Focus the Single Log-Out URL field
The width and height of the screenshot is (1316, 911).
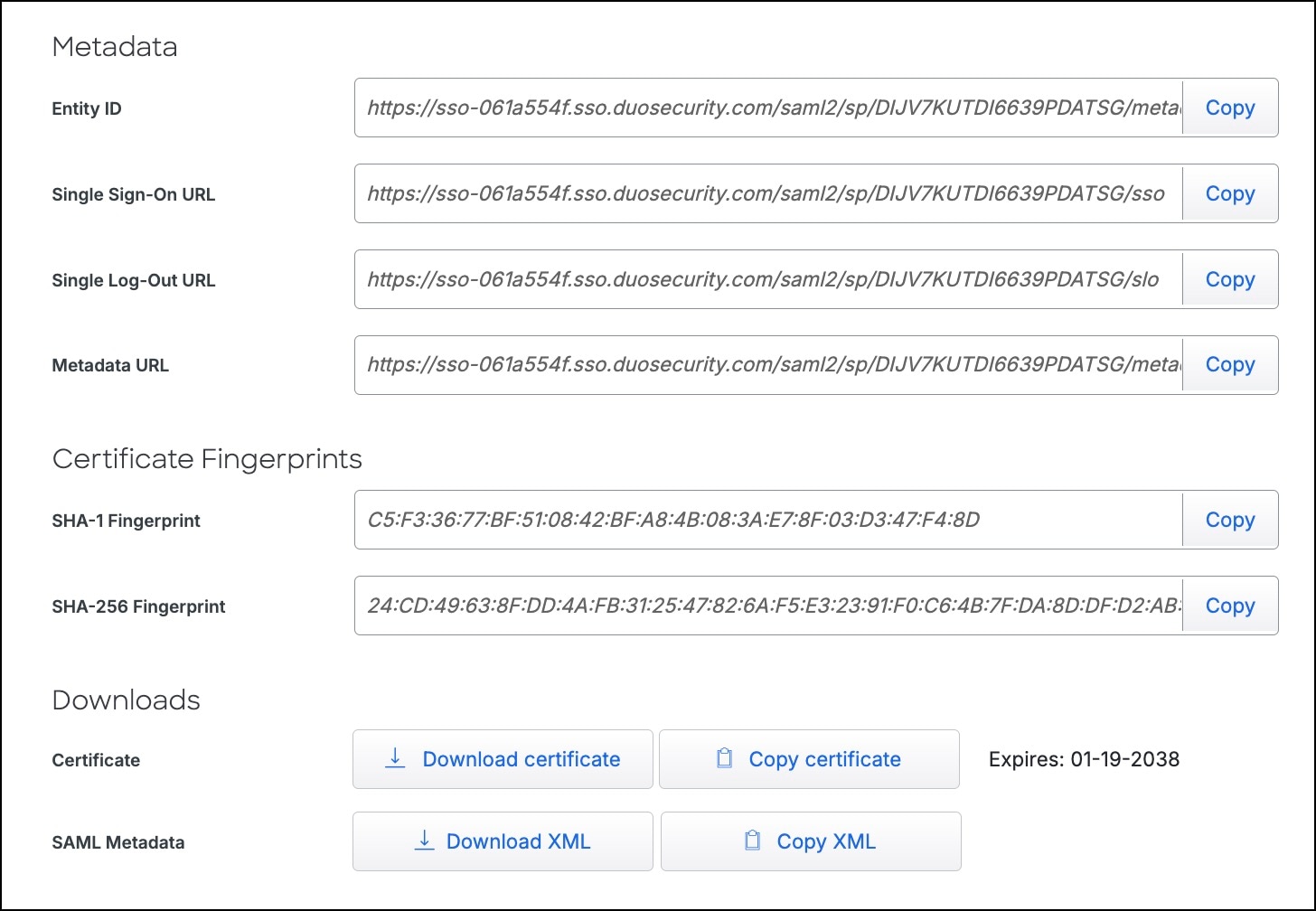point(768,279)
